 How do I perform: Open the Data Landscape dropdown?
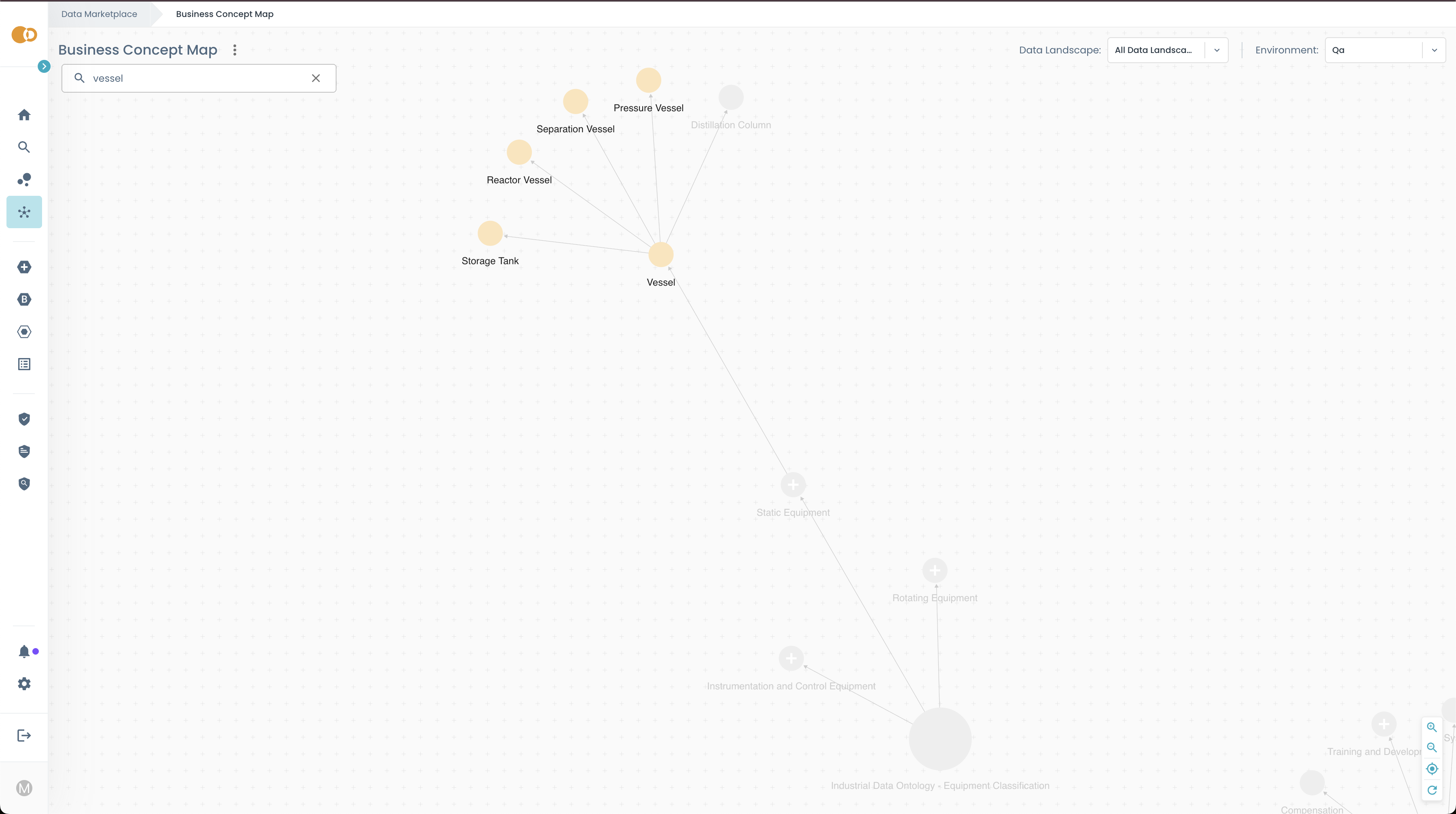(x=1216, y=50)
